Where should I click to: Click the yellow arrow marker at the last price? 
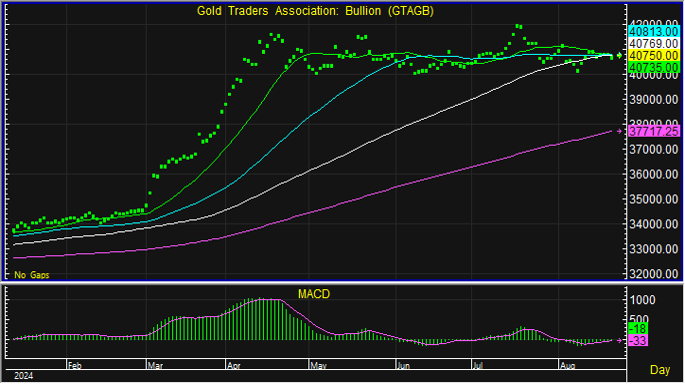tap(619, 55)
